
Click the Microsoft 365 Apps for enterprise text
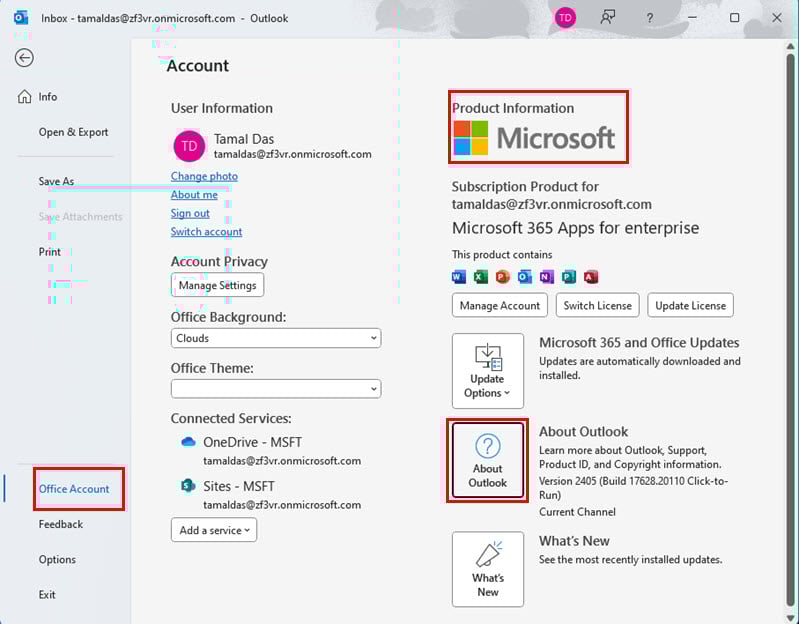coord(575,228)
